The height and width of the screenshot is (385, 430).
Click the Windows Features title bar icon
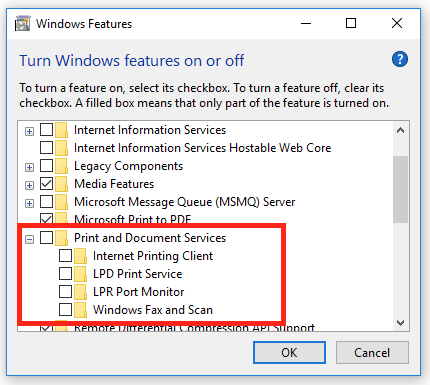pos(23,24)
